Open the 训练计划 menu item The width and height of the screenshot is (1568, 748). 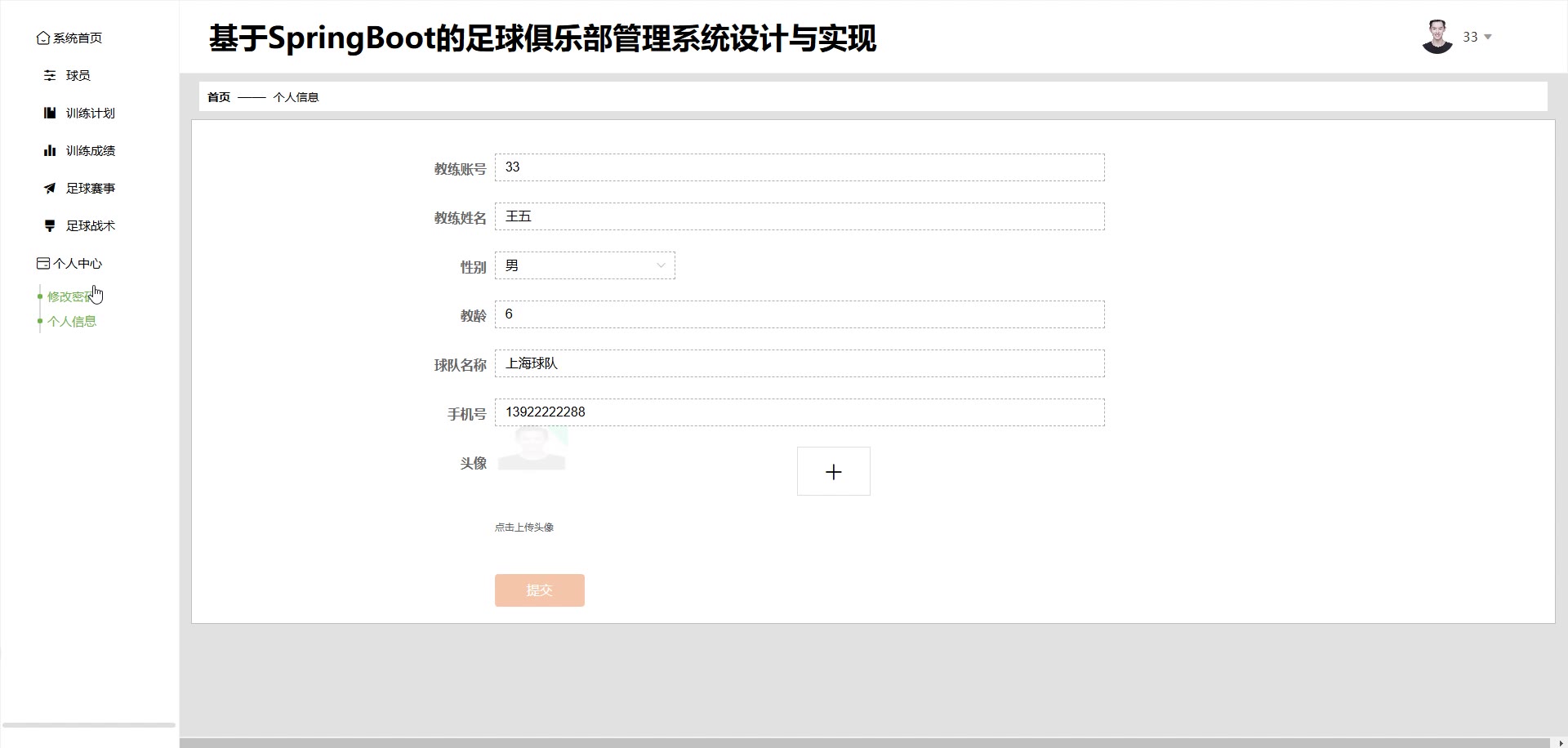pos(91,113)
